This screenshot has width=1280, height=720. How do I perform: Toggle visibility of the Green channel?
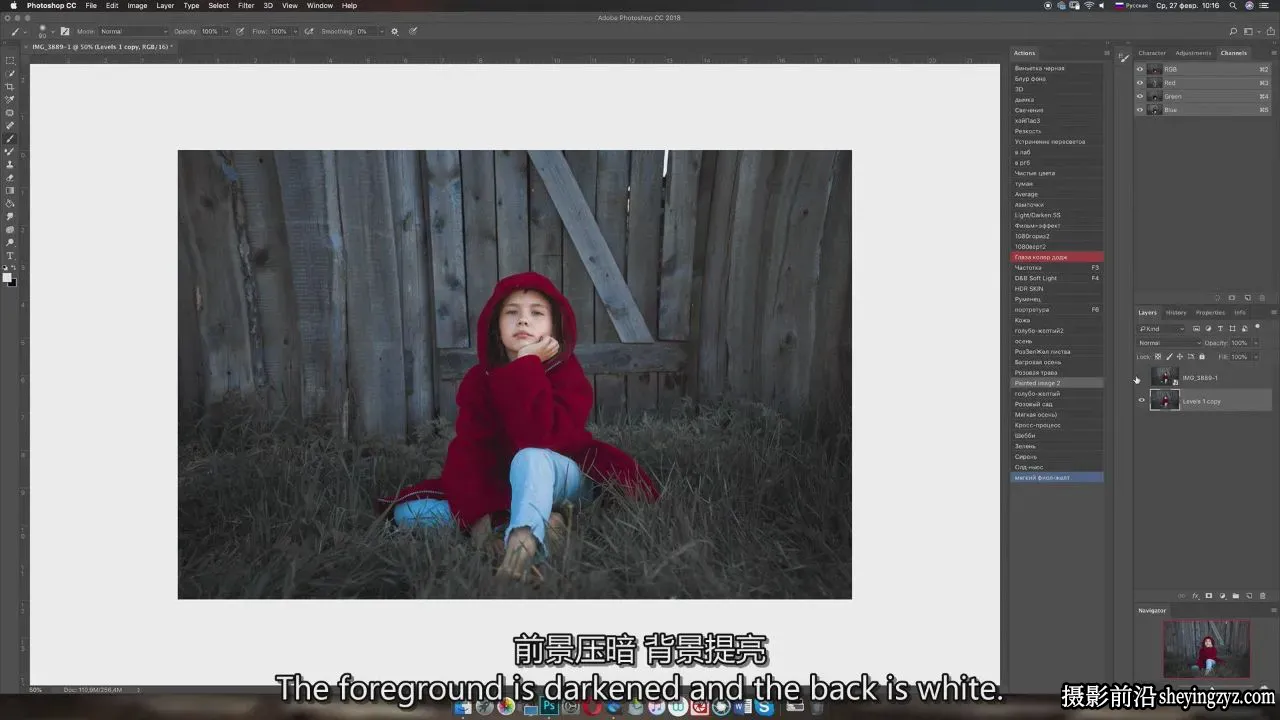point(1140,96)
